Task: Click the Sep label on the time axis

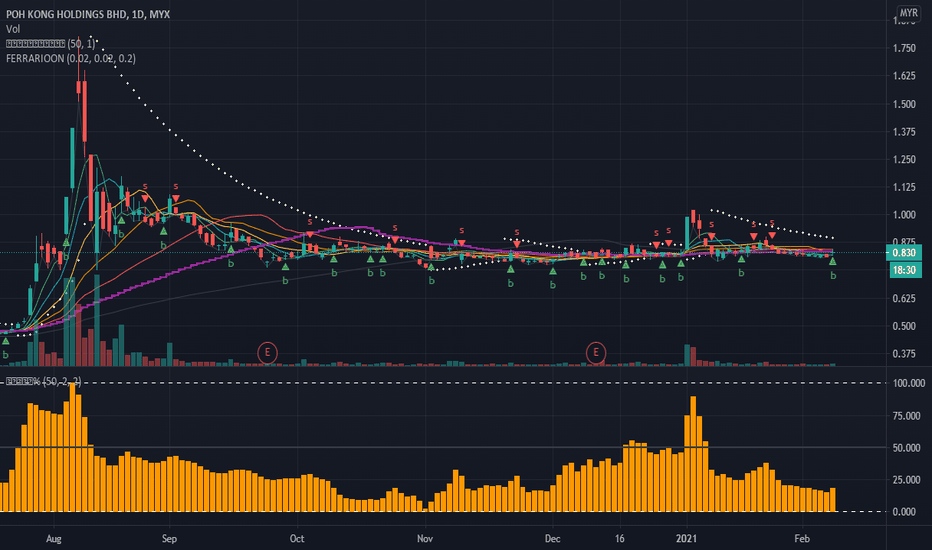Action: [169, 539]
